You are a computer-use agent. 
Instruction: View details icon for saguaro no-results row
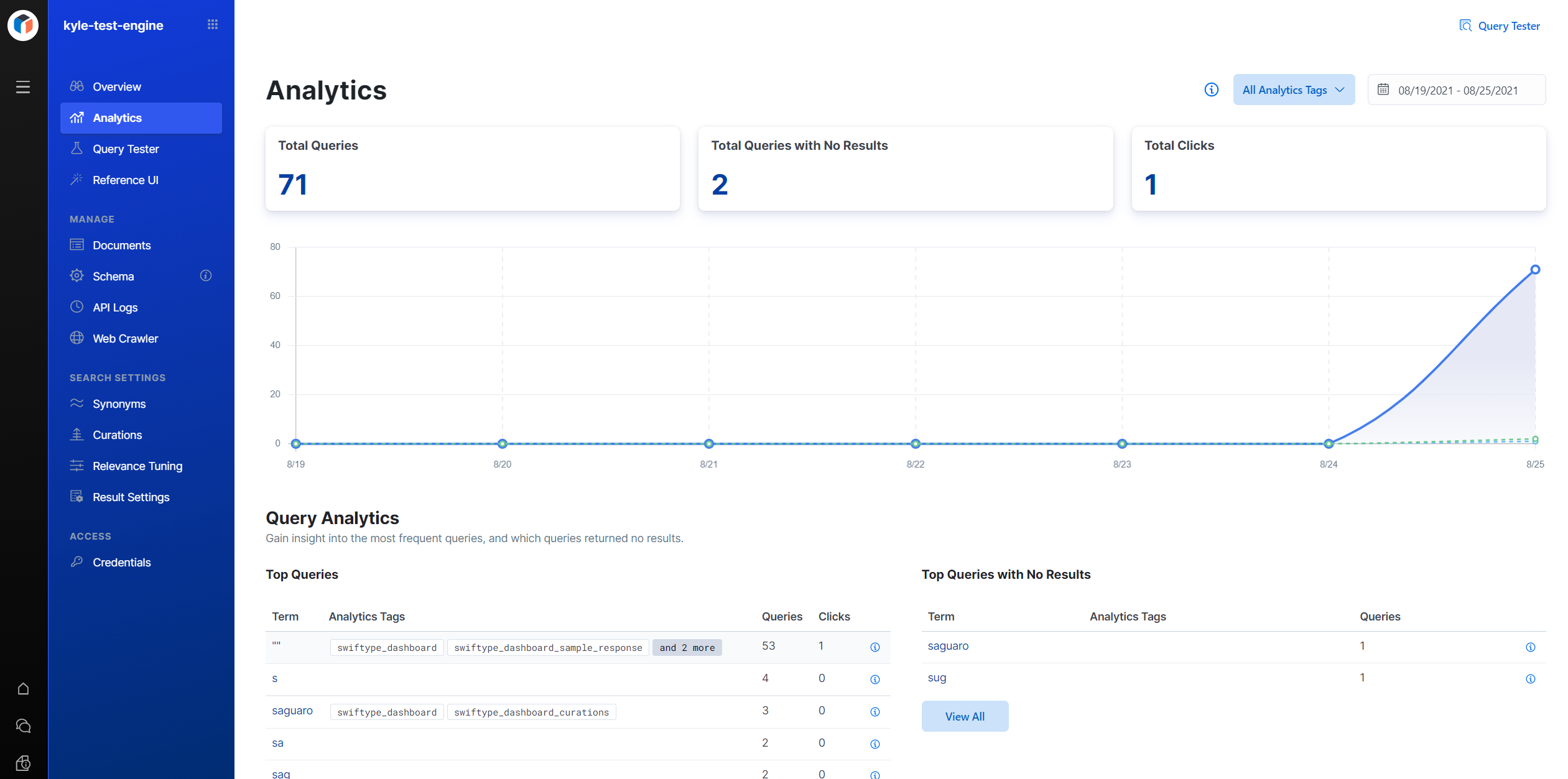click(x=1530, y=647)
